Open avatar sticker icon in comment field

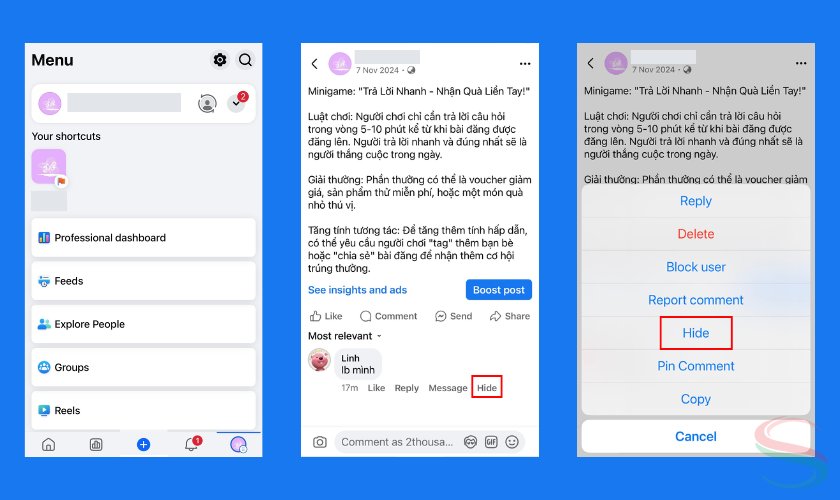pos(470,442)
